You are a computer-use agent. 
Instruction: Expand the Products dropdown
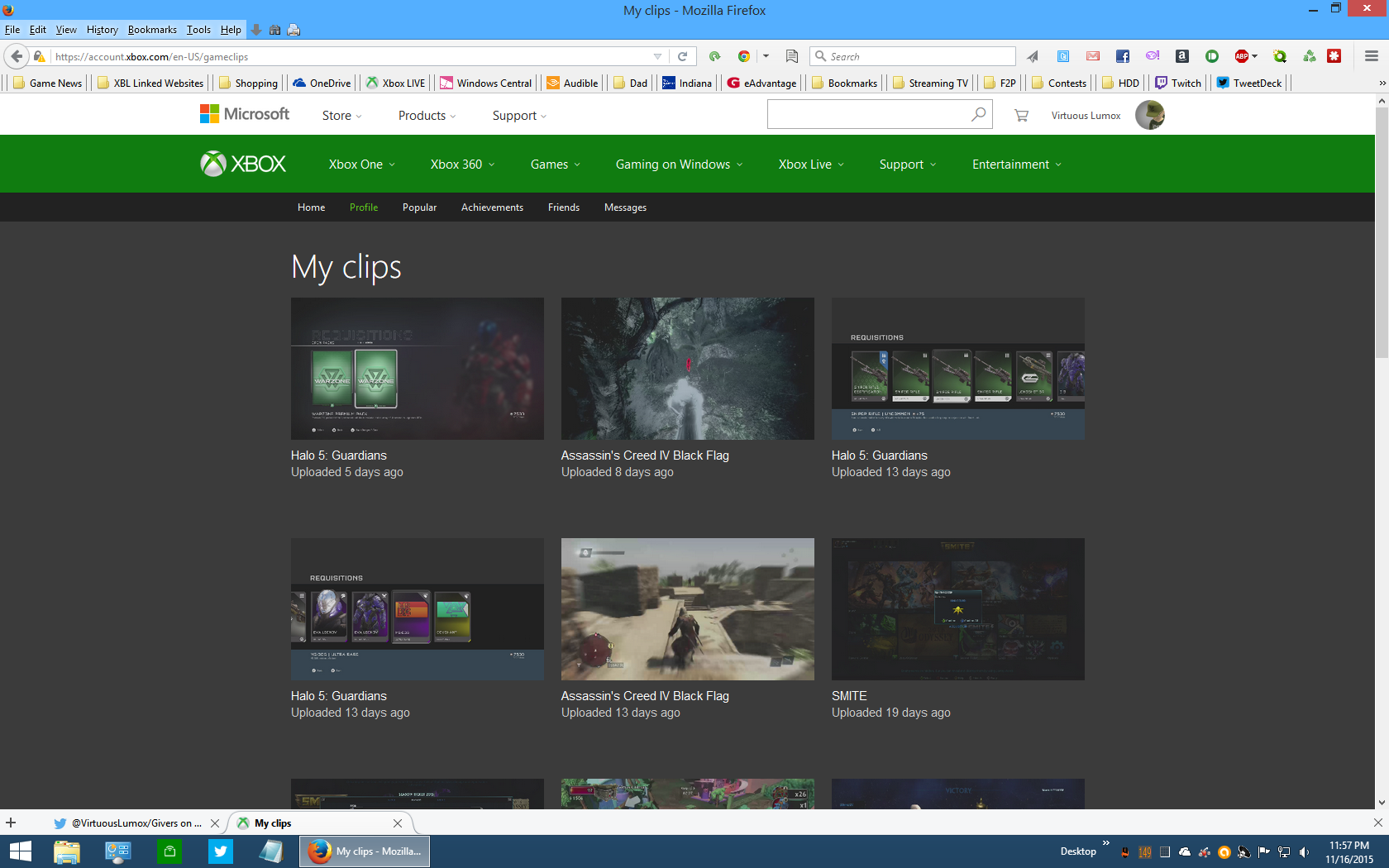point(427,116)
